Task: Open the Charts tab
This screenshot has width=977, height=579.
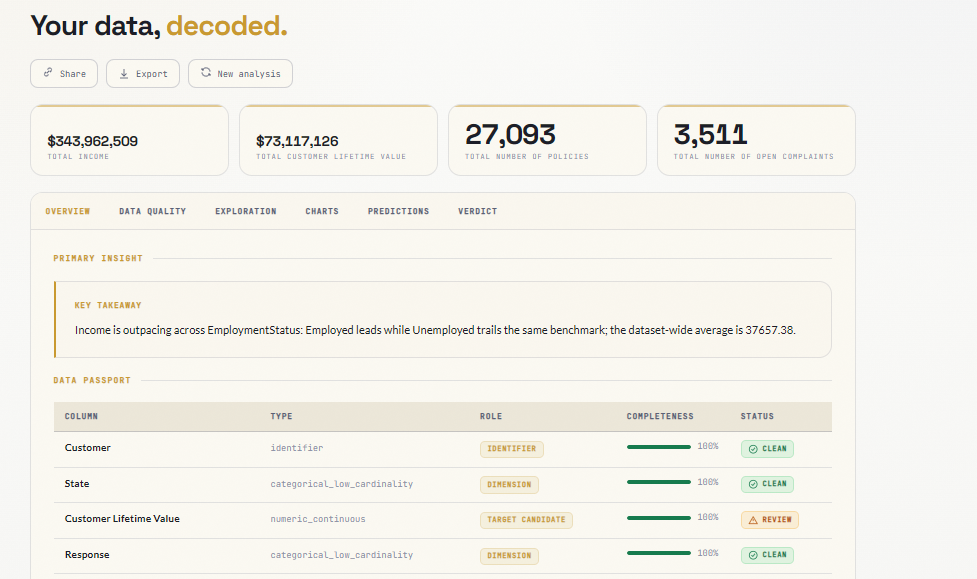Action: tap(322, 211)
